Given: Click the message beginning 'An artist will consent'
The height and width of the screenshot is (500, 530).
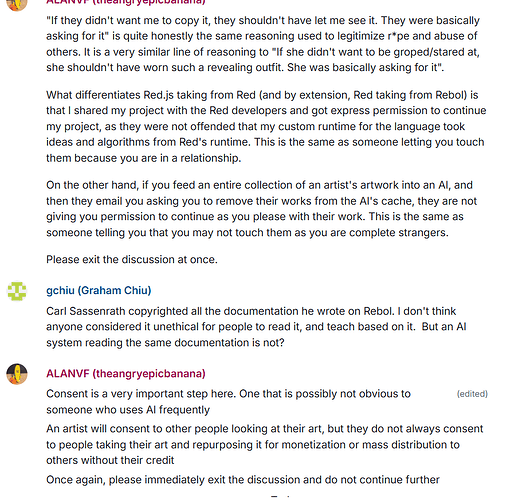Looking at the screenshot, I should [x=265, y=445].
